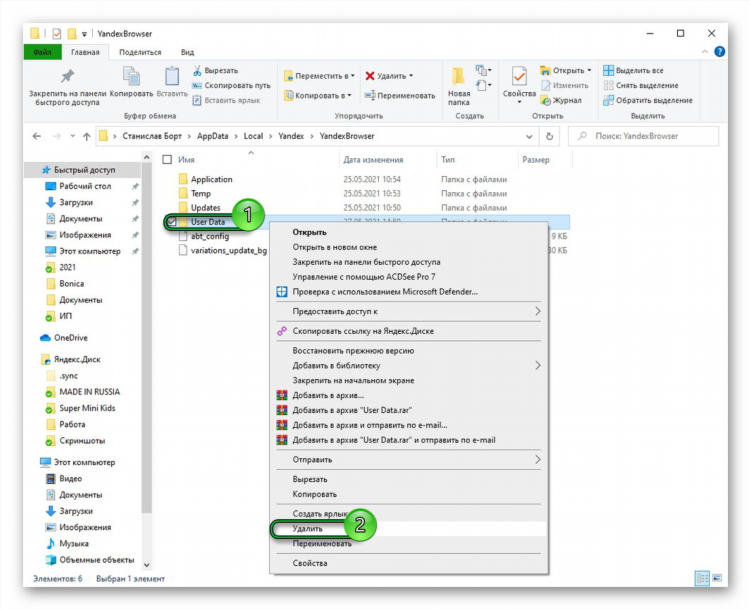Screen dimensions: 750x609
Task: Sort by Тип column header
Action: coord(448,160)
